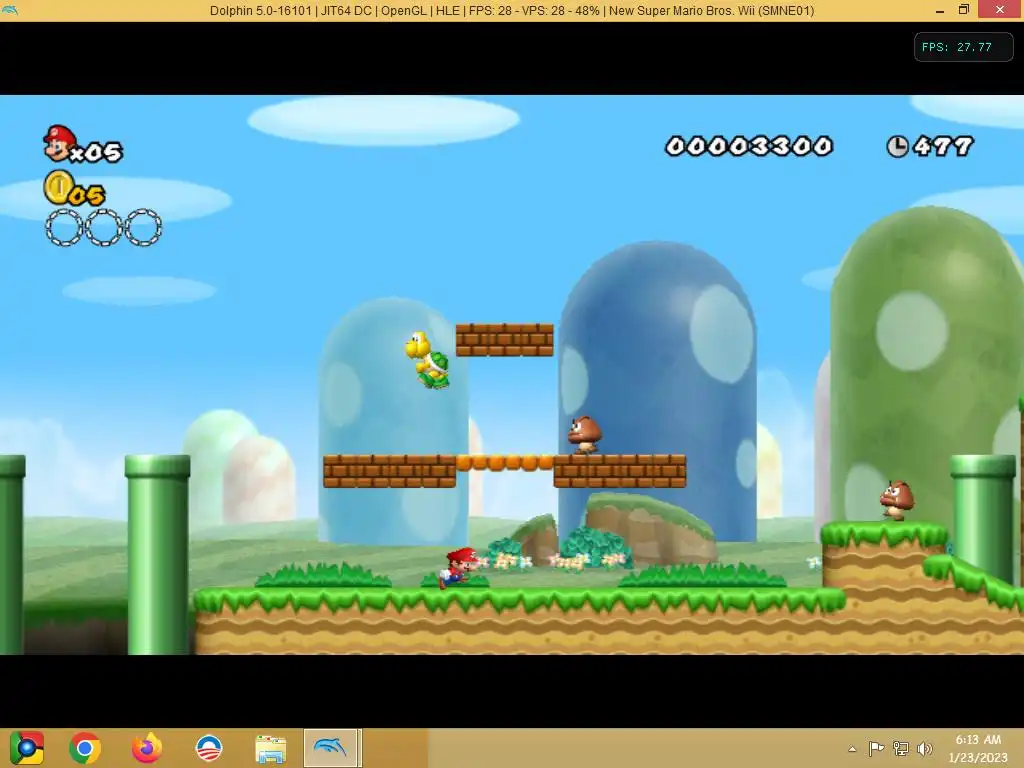Open the network status tray icon

(901, 748)
